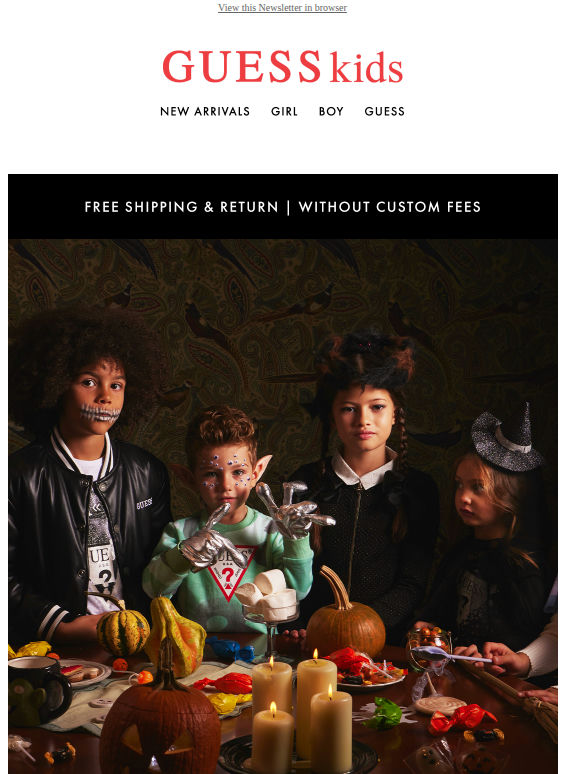Open the GUESS navigation link
This screenshot has width=580, height=774.
click(385, 112)
